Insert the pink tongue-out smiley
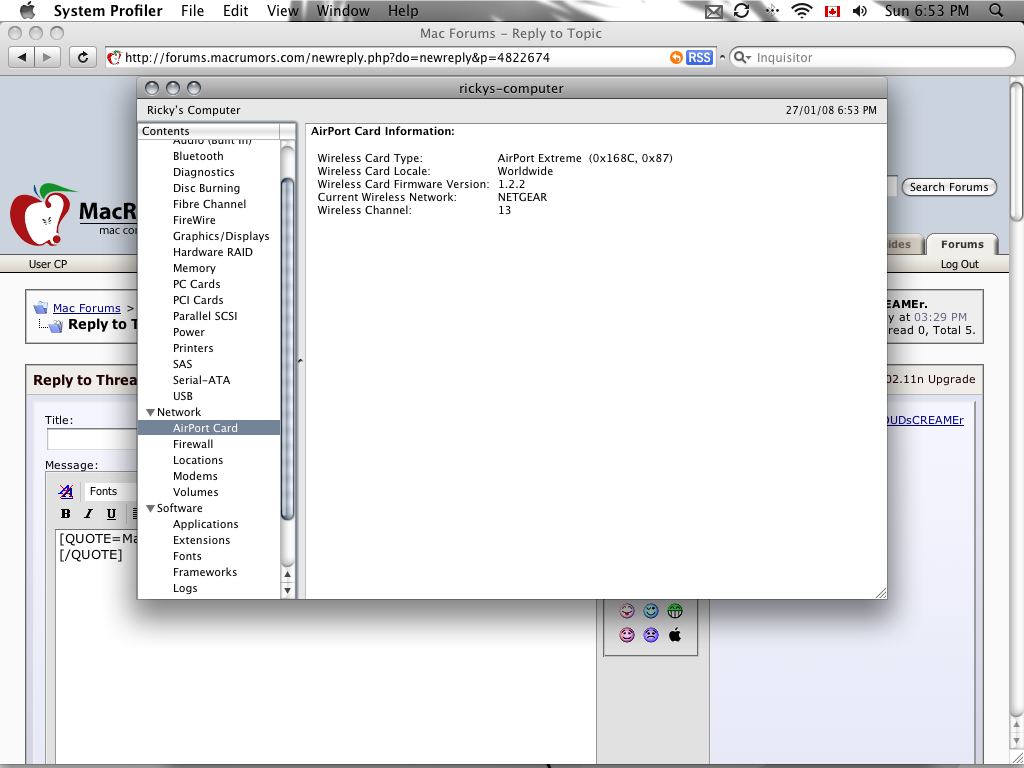 [x=627, y=611]
